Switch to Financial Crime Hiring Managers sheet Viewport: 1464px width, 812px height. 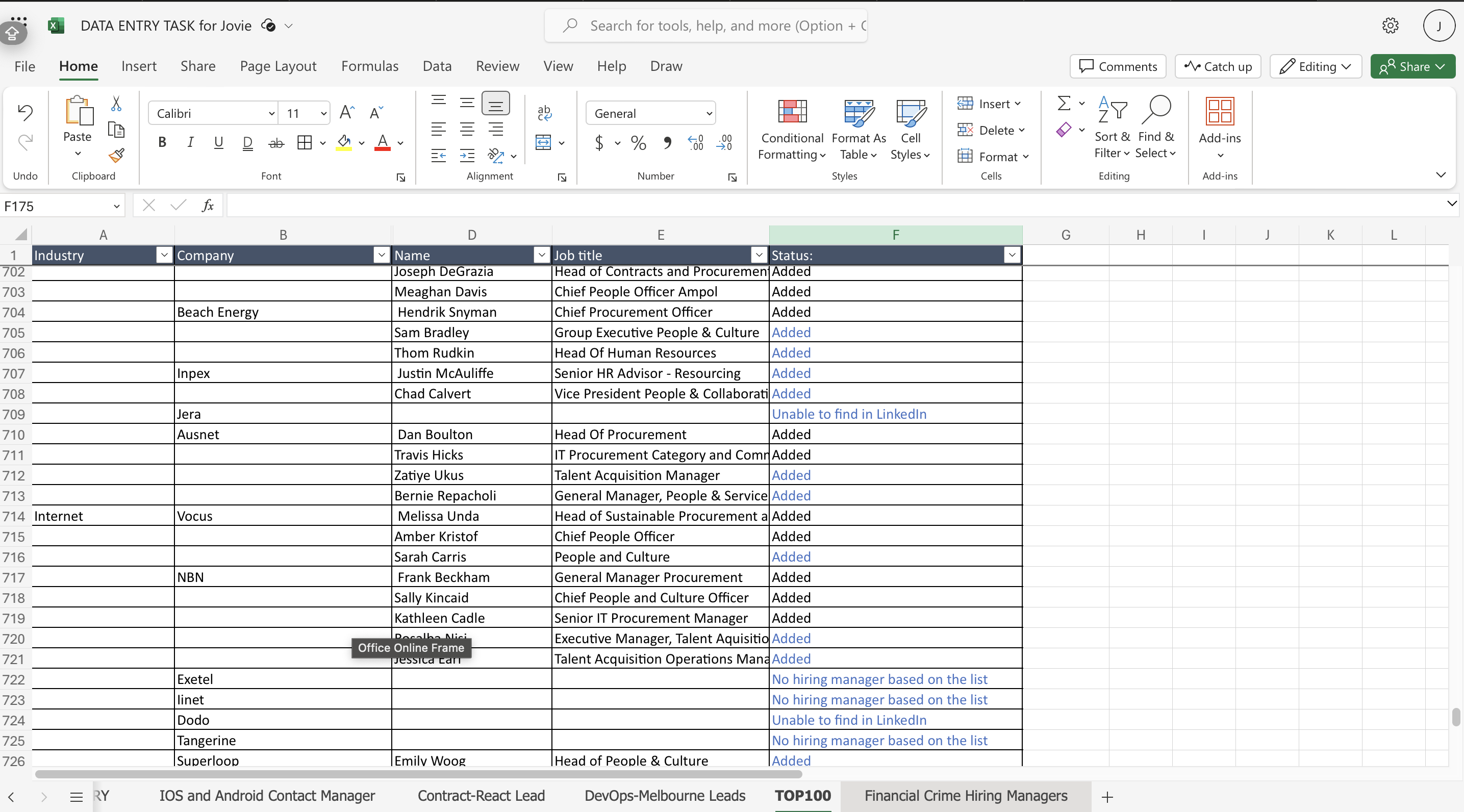point(966,796)
